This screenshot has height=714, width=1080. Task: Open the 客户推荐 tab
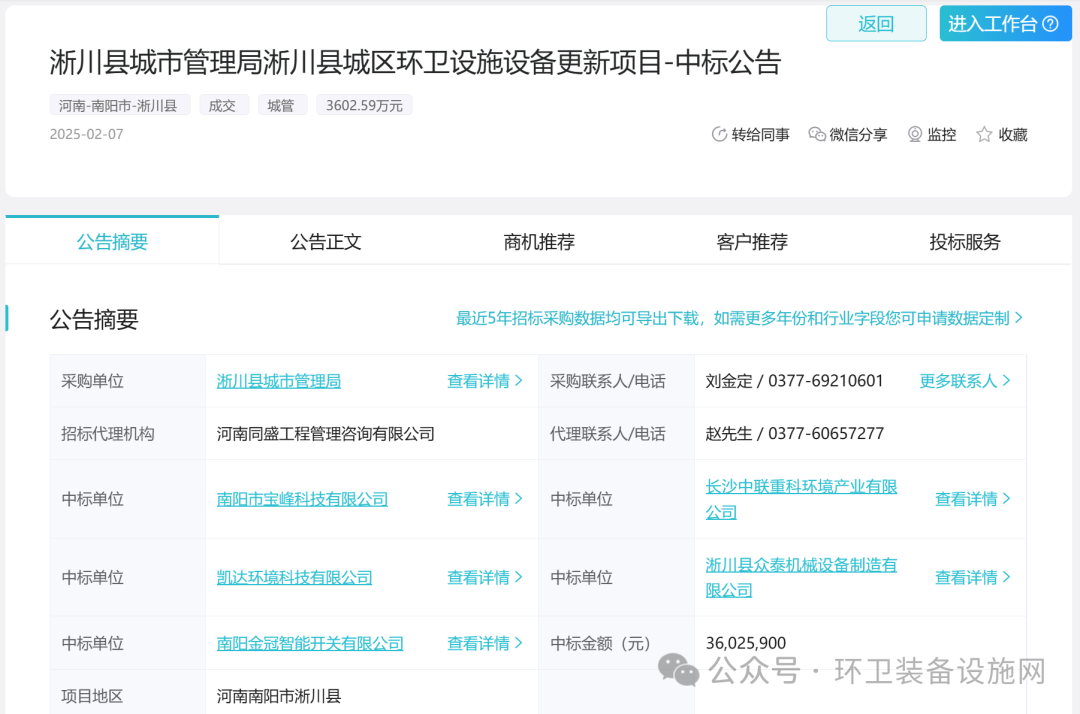tap(751, 241)
